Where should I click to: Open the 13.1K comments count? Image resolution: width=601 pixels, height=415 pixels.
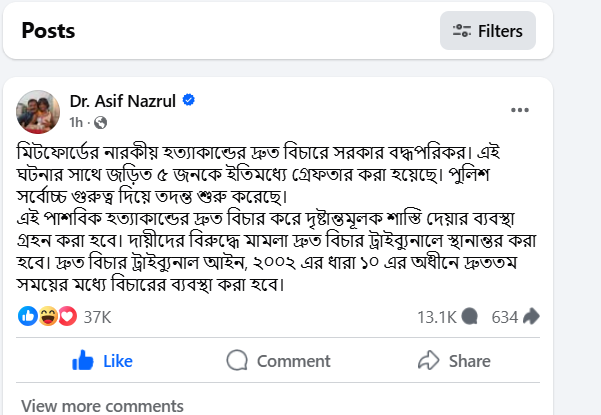(437, 316)
